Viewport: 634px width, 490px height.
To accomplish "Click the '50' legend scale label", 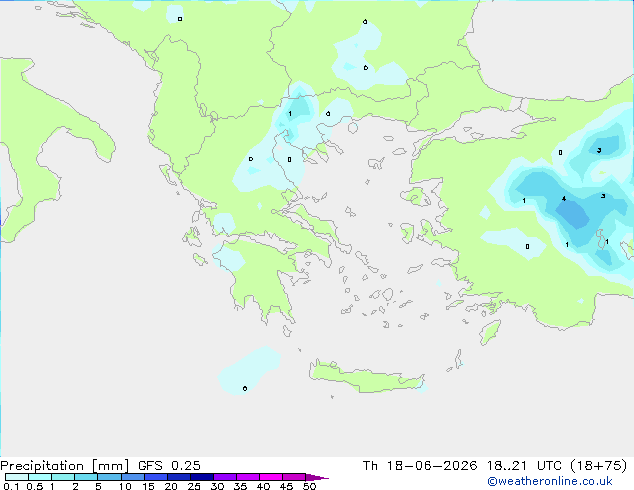I will coord(309,486).
